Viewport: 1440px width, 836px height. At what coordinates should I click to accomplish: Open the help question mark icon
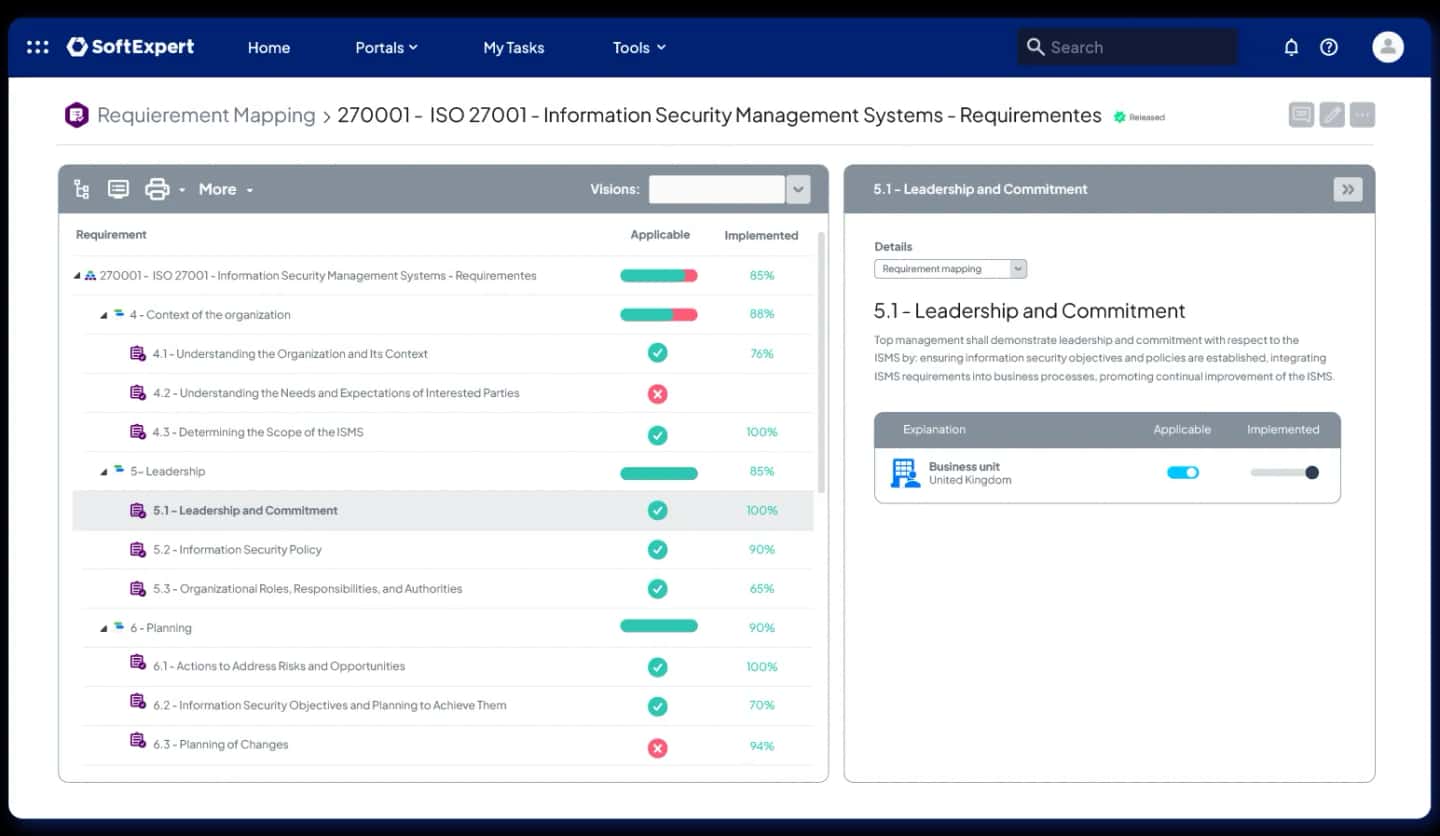(1329, 47)
